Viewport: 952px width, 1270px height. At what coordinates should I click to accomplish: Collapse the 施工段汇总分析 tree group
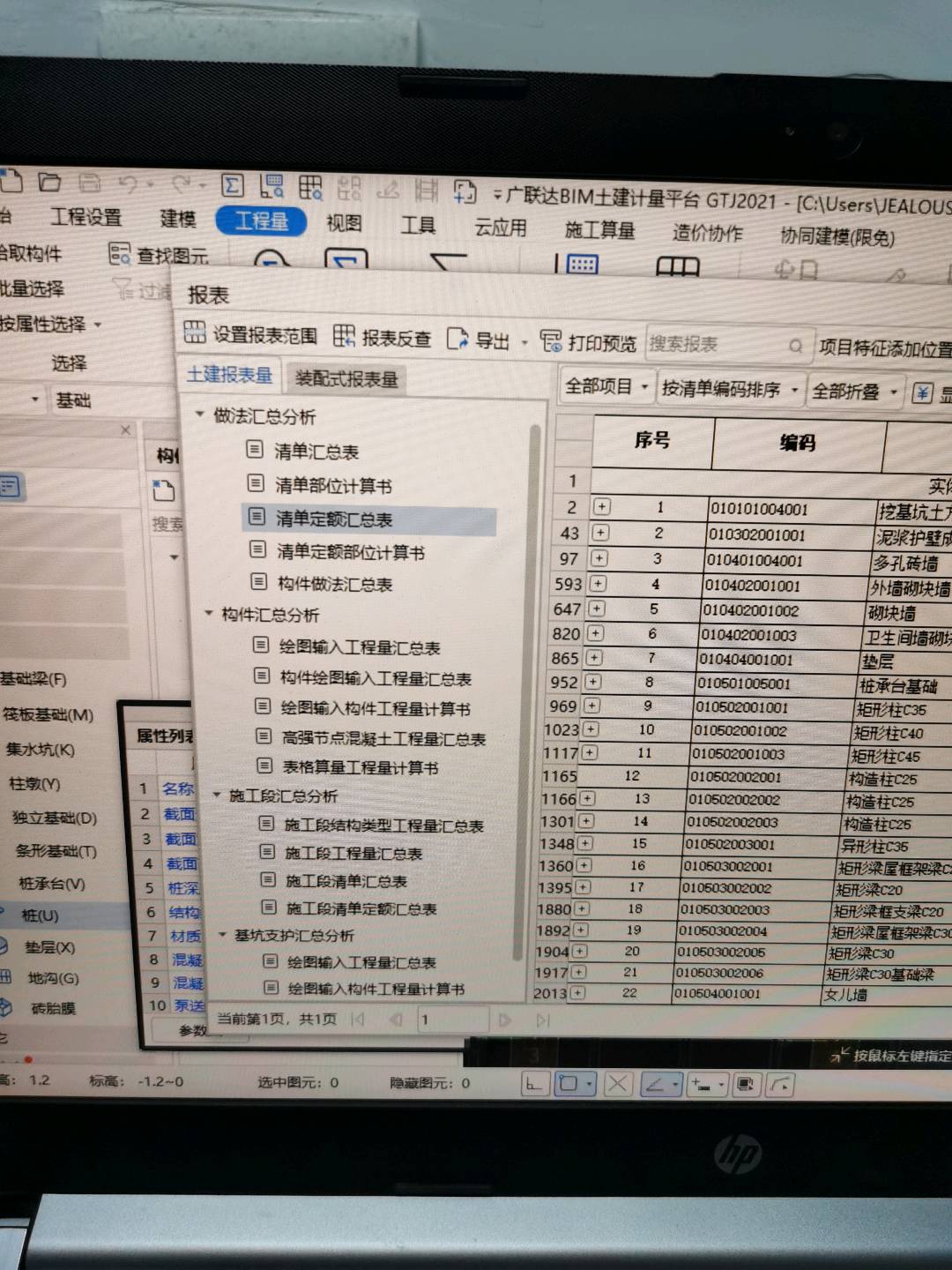[216, 795]
